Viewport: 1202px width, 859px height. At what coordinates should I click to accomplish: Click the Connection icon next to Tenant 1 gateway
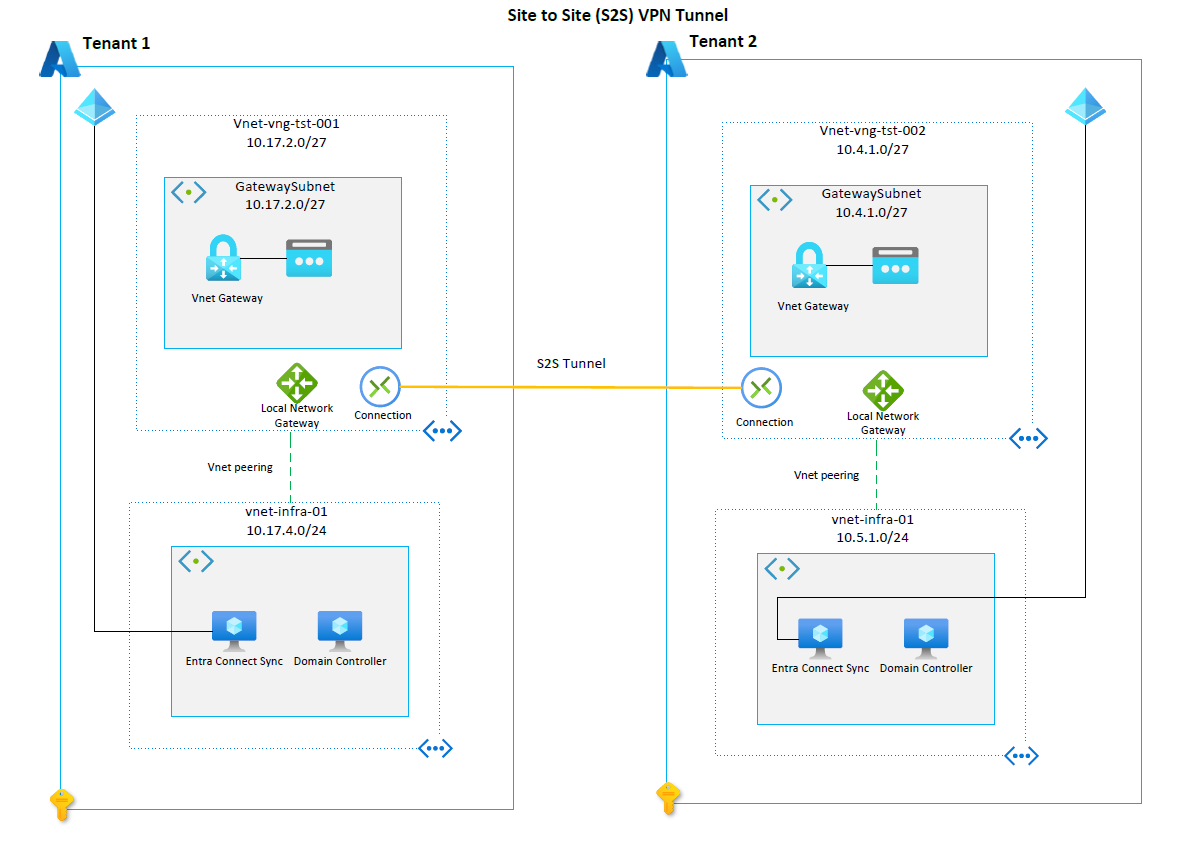[x=380, y=385]
